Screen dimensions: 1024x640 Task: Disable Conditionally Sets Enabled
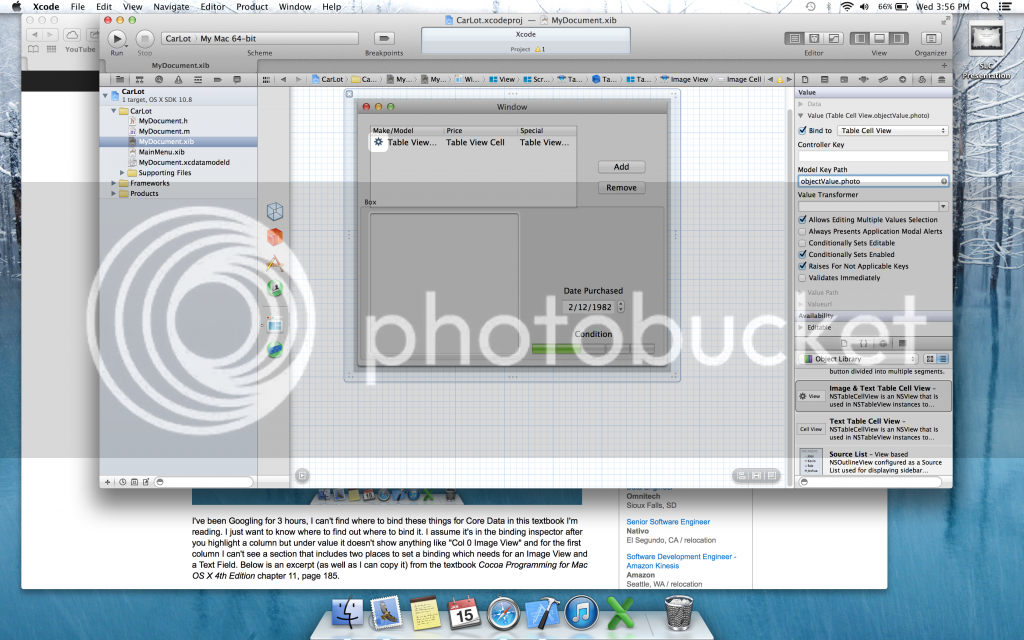pyautogui.click(x=803, y=255)
